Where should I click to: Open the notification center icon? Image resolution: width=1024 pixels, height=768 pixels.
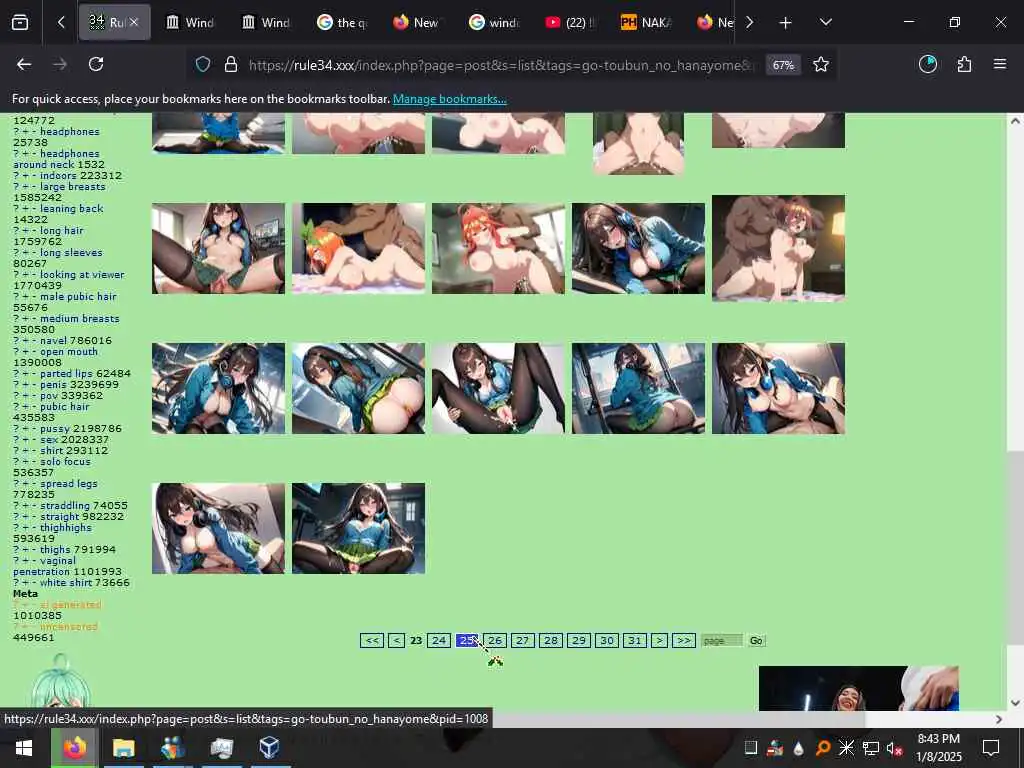[991, 748]
